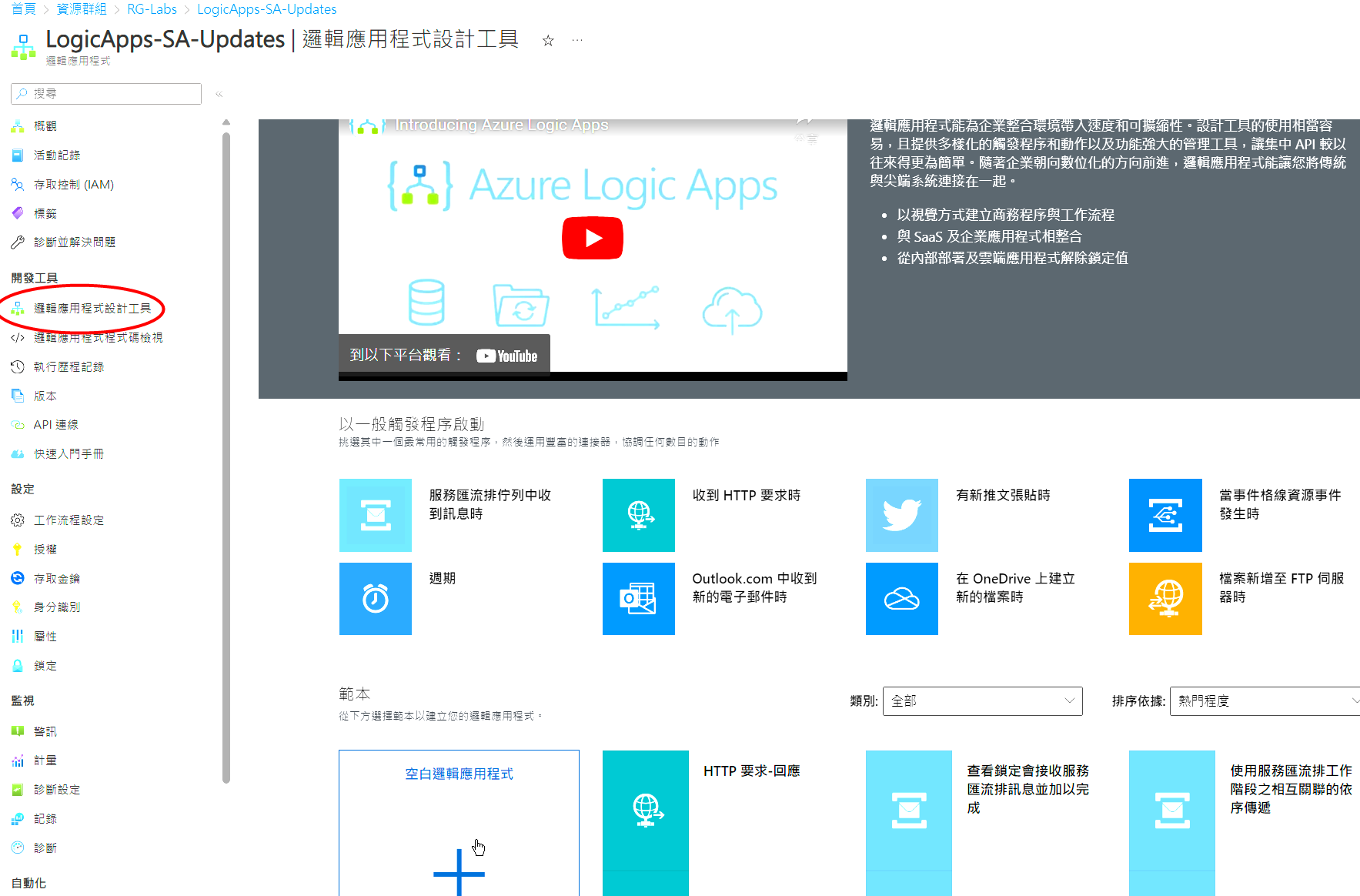
Task: Click the YouTube watch link on video
Action: 444,355
